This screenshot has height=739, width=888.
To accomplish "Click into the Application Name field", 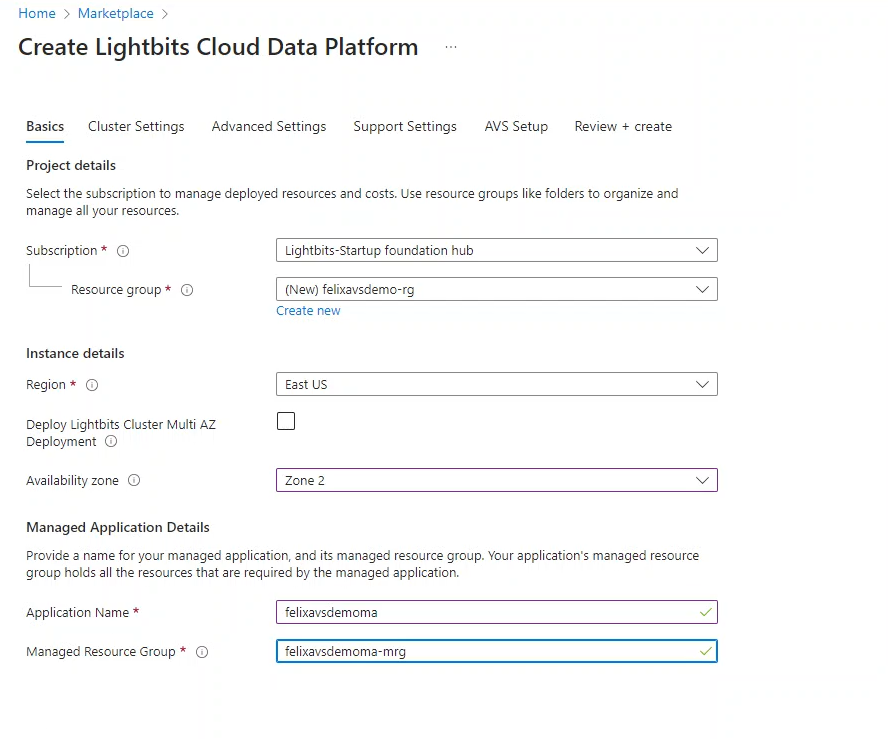I will [497, 612].
